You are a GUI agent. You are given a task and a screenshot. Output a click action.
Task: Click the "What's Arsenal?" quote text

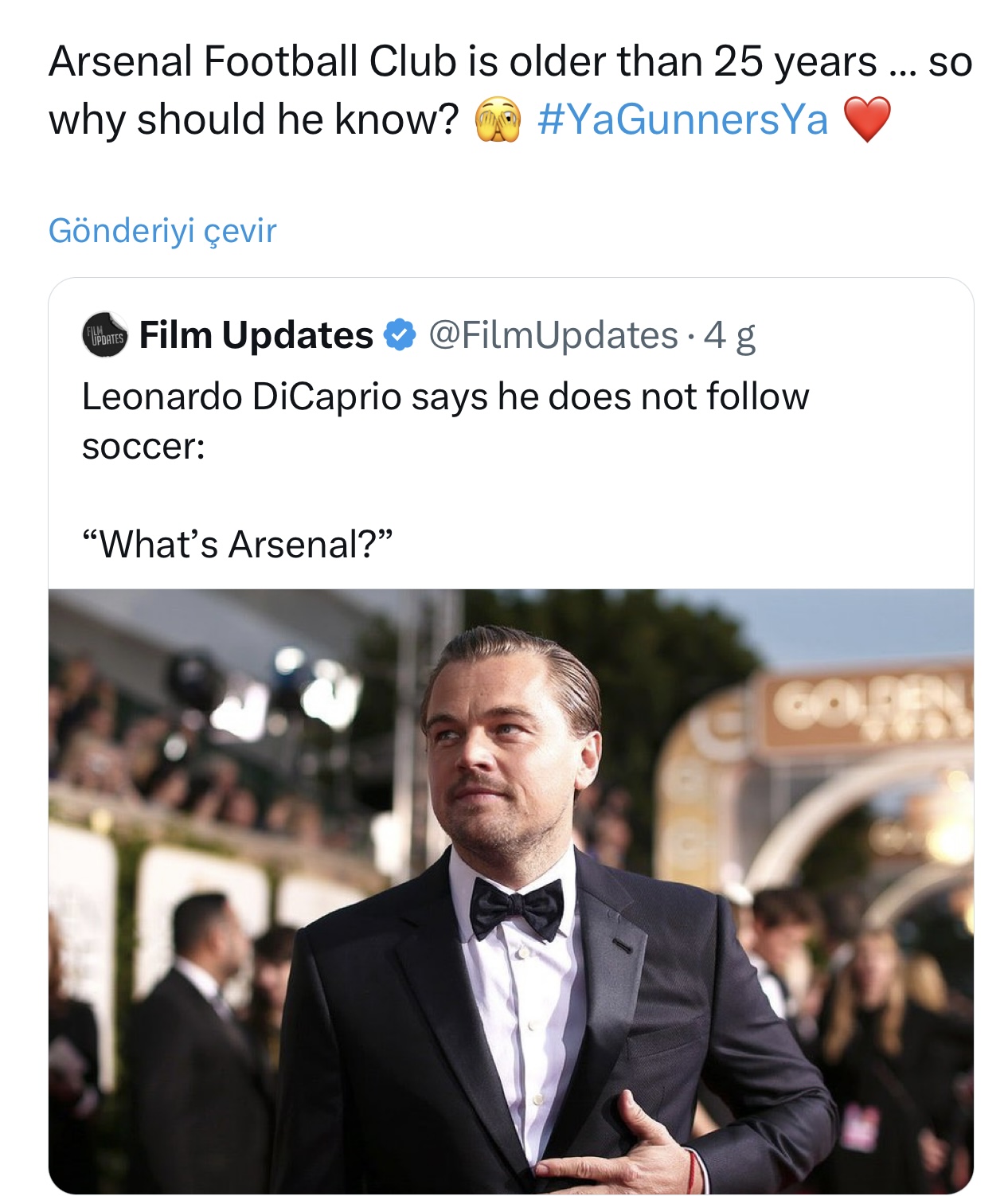(237, 545)
